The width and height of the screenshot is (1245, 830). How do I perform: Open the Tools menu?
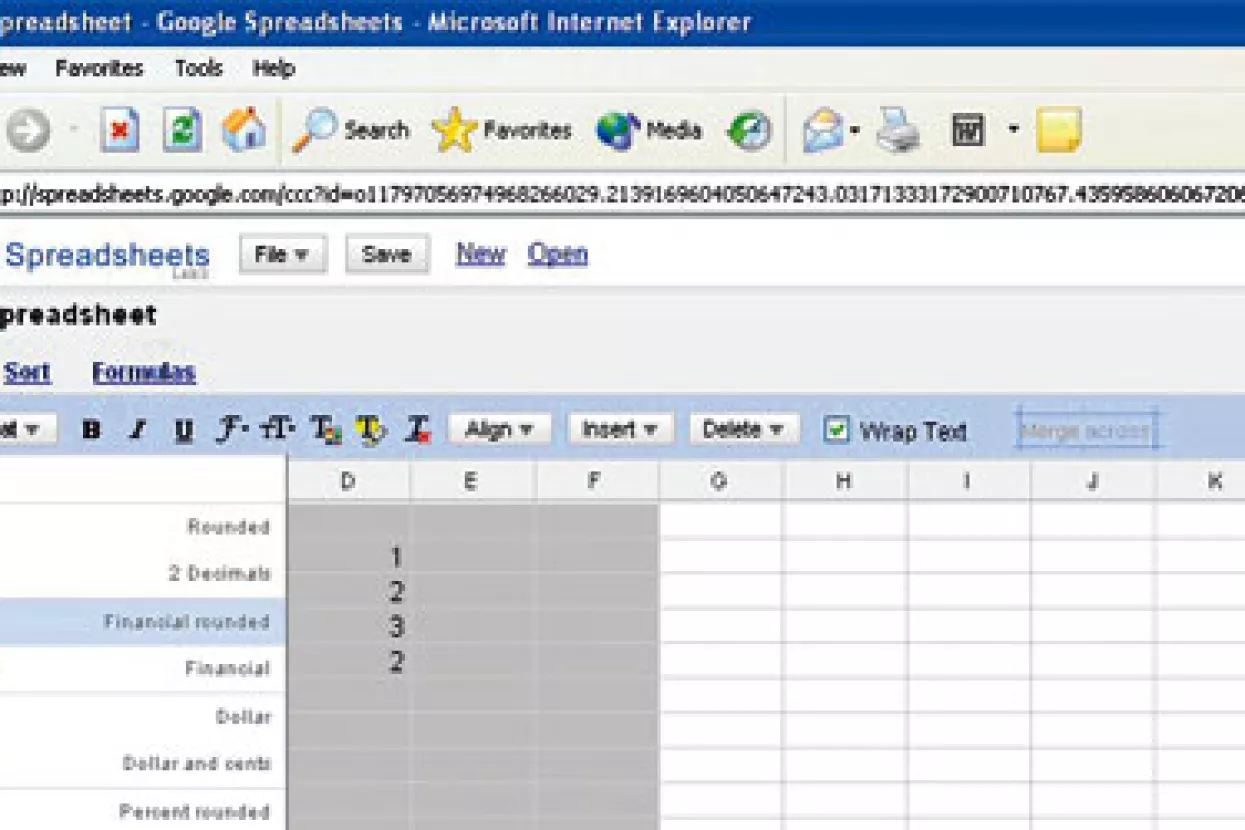[x=198, y=69]
